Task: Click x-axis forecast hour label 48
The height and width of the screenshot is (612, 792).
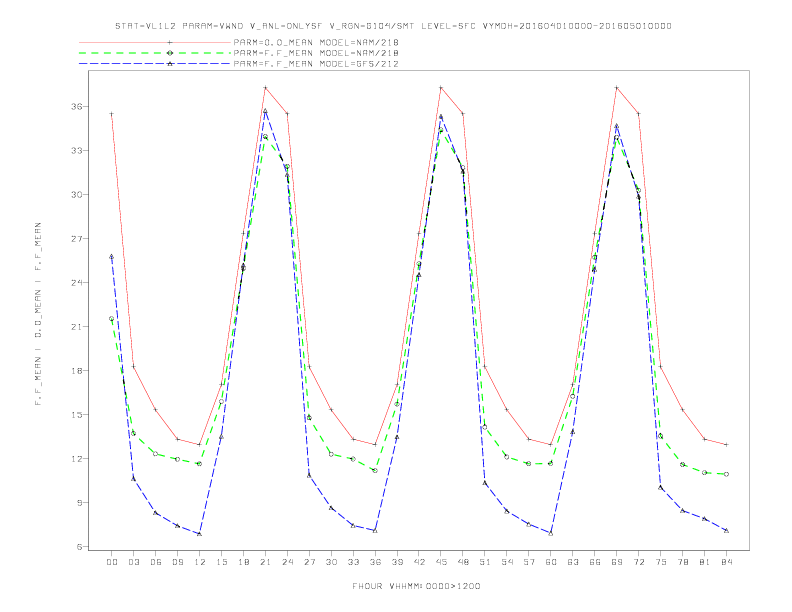Action: (463, 562)
